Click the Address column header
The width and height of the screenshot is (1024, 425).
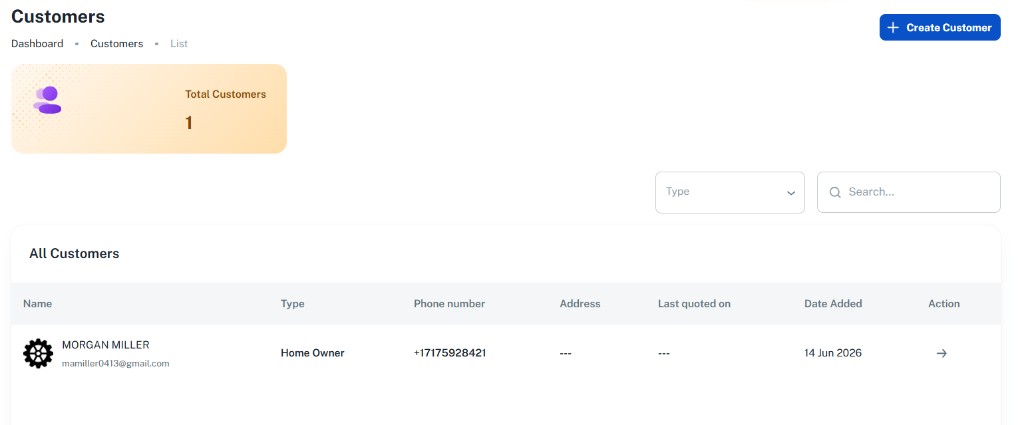[580, 304]
